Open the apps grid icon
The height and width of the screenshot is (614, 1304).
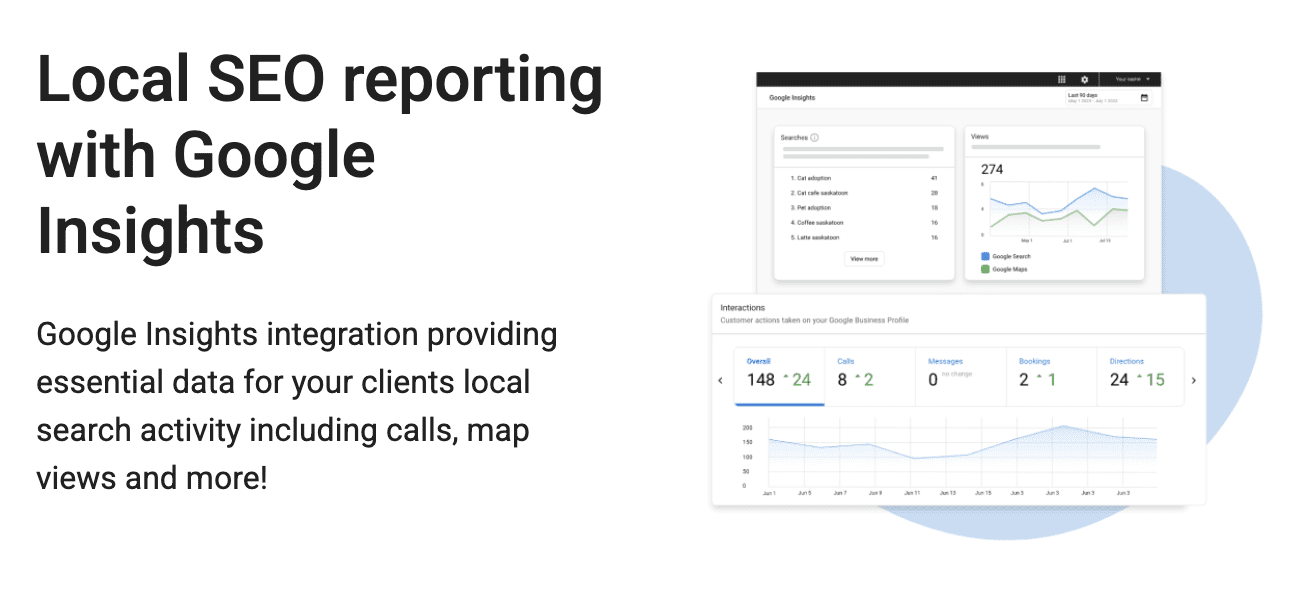click(1061, 79)
